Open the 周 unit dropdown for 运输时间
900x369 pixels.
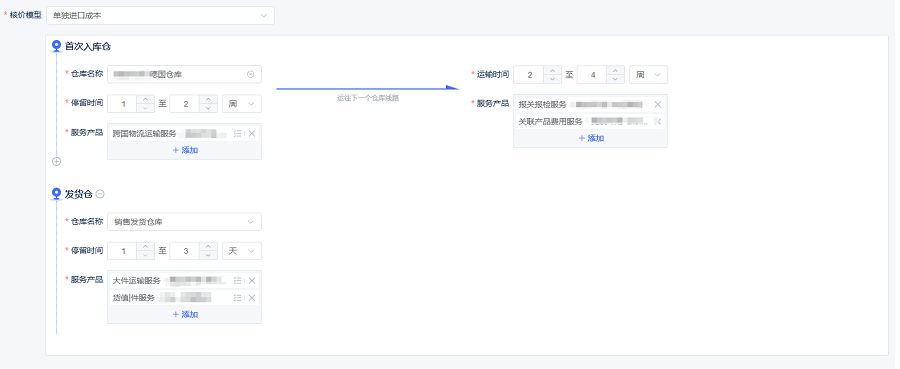tap(649, 75)
